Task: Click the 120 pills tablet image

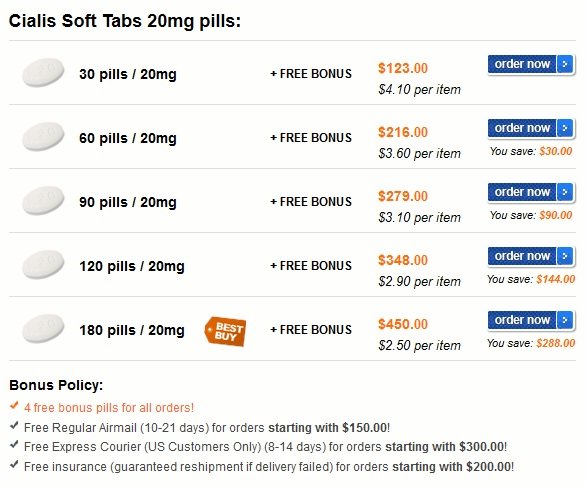Action: [43, 265]
